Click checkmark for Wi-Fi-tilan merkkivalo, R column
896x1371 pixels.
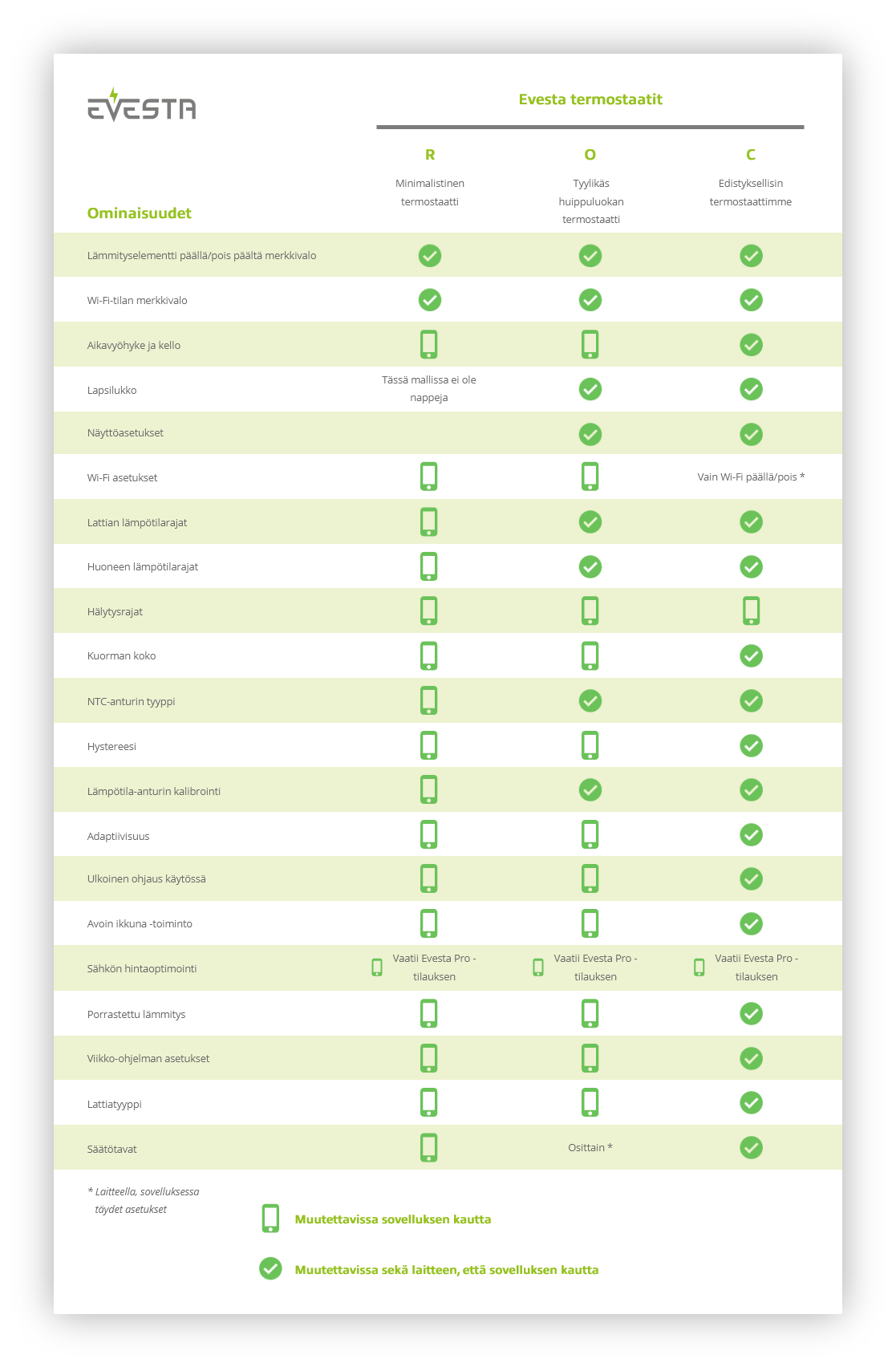coord(430,300)
